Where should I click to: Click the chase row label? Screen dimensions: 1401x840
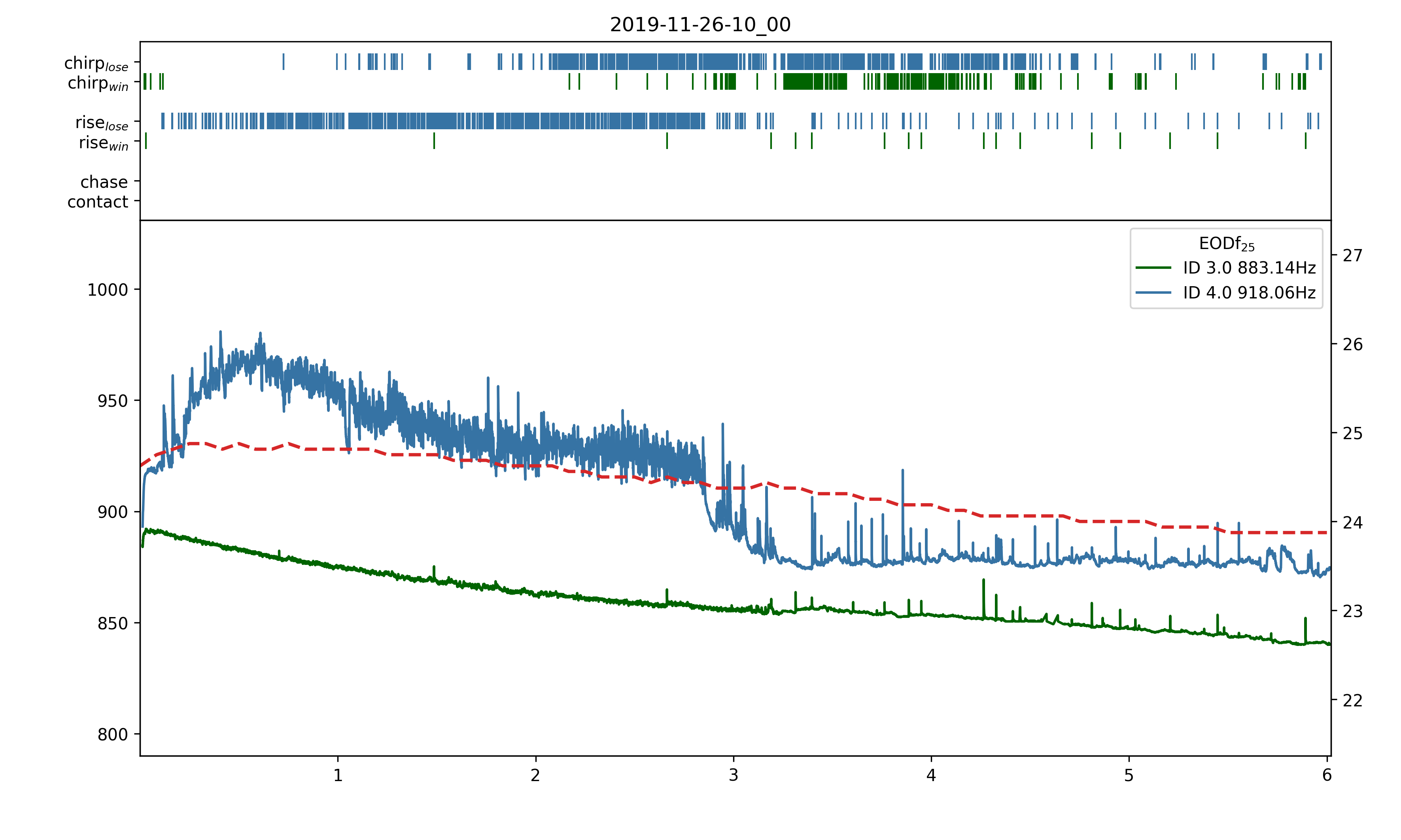pos(104,182)
